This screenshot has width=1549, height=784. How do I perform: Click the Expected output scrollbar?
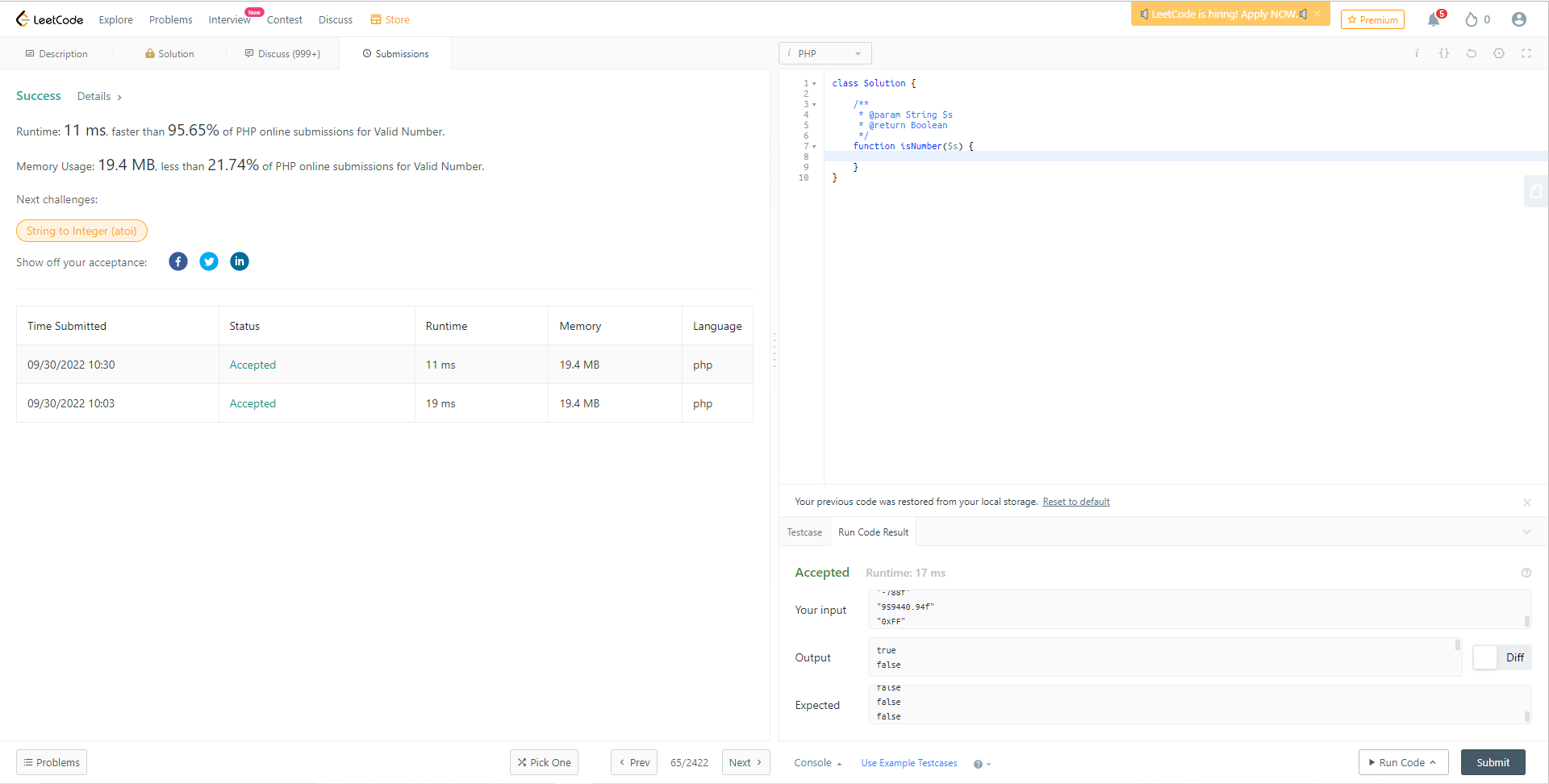(x=1527, y=716)
